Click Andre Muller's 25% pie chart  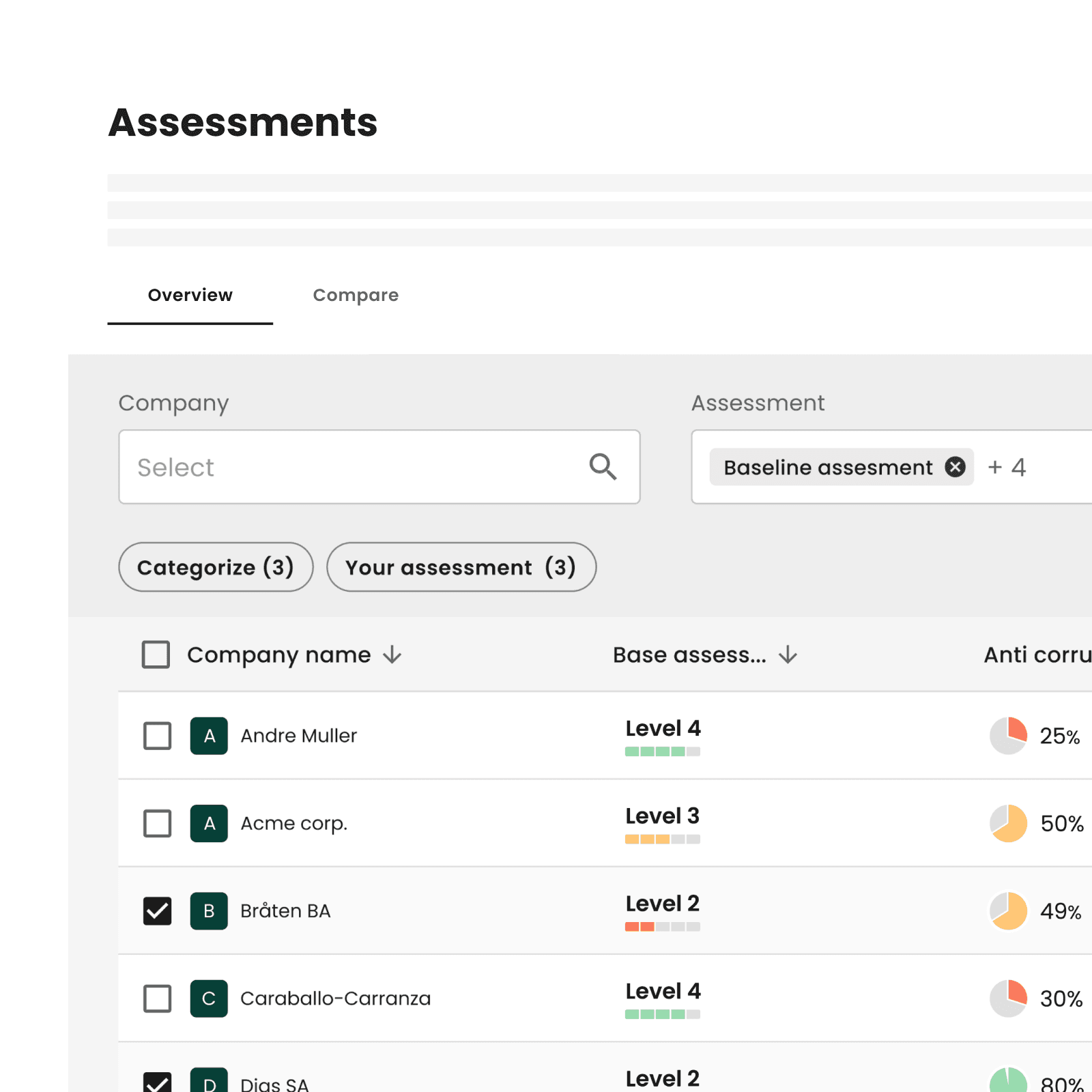[x=1008, y=736]
